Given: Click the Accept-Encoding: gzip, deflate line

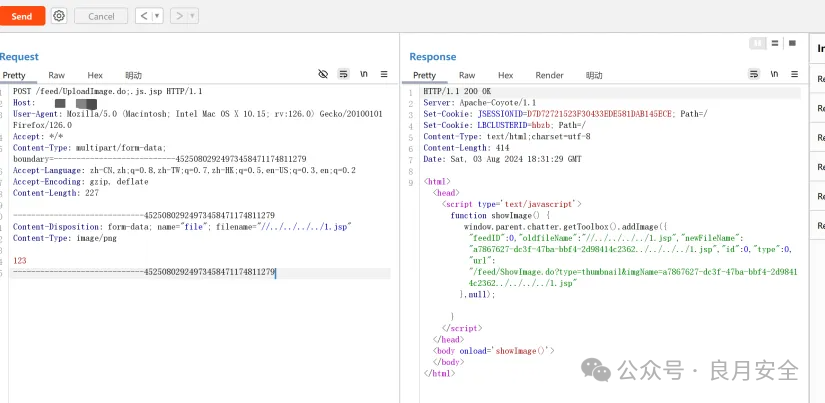Looking at the screenshot, I should [x=81, y=182].
